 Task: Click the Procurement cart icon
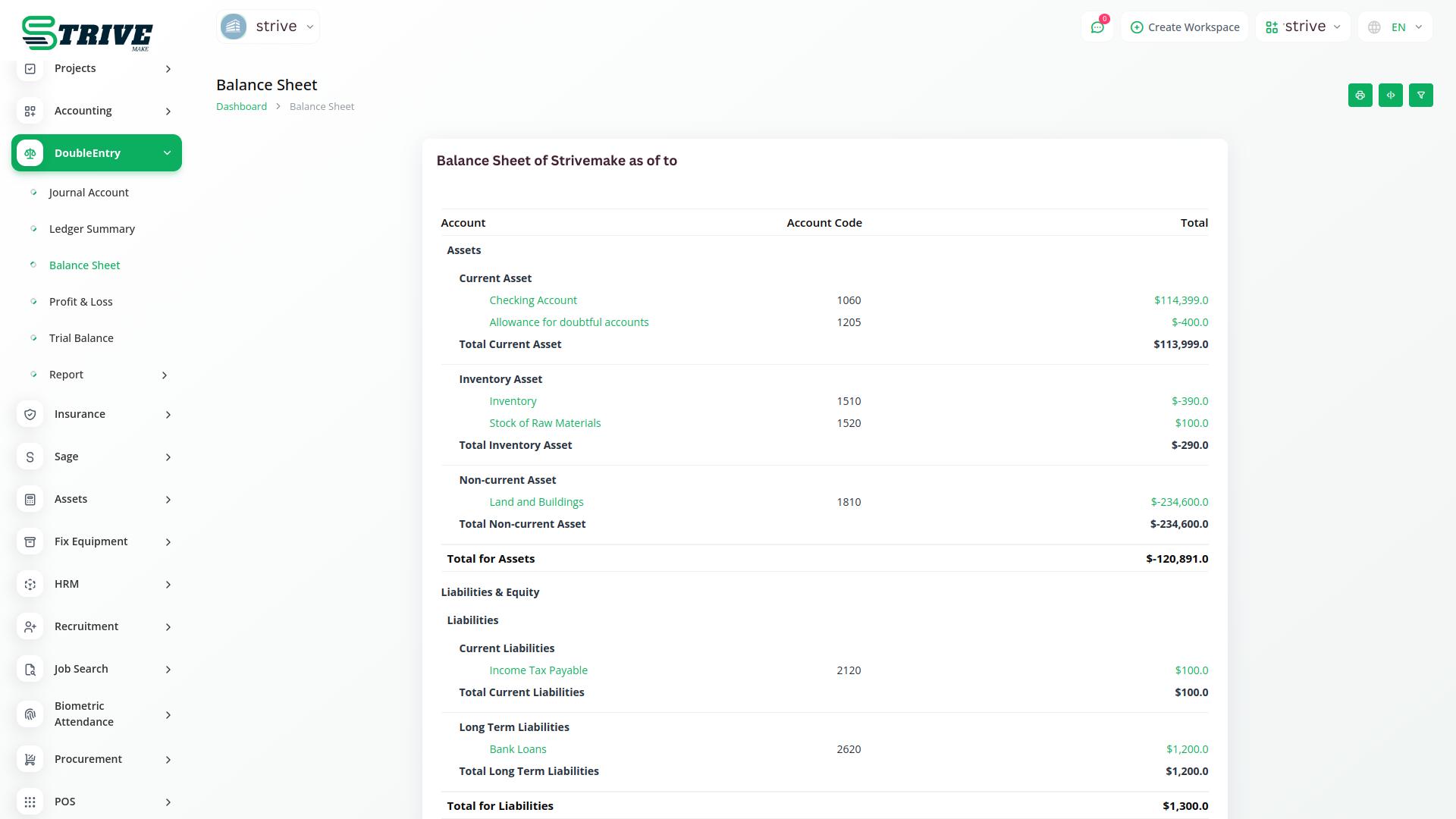coord(30,759)
